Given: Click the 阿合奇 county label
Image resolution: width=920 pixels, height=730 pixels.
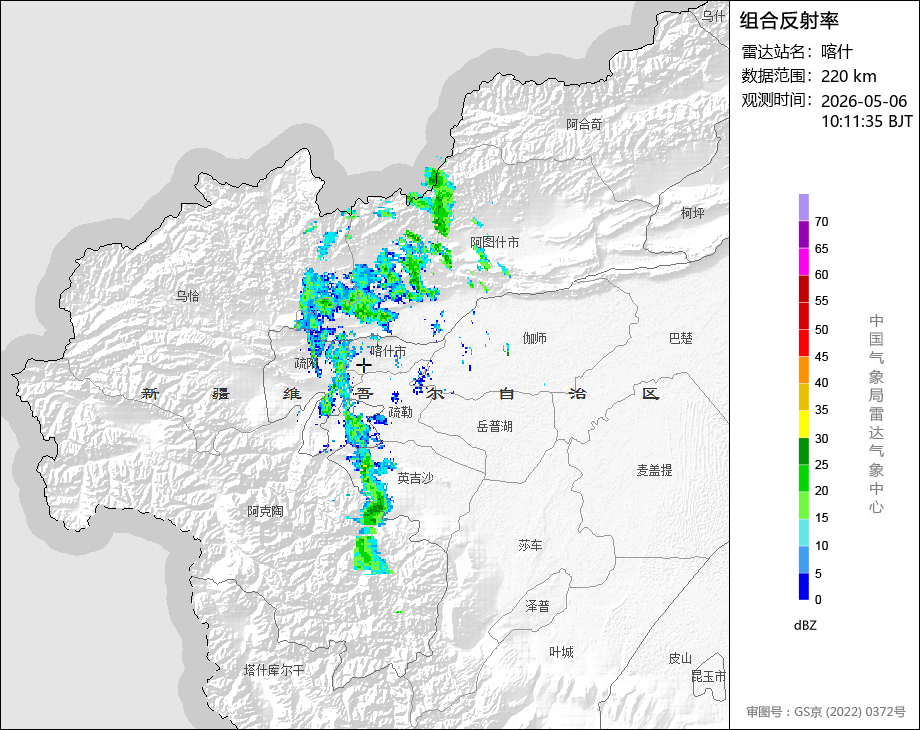Looking at the screenshot, I should (x=584, y=124).
